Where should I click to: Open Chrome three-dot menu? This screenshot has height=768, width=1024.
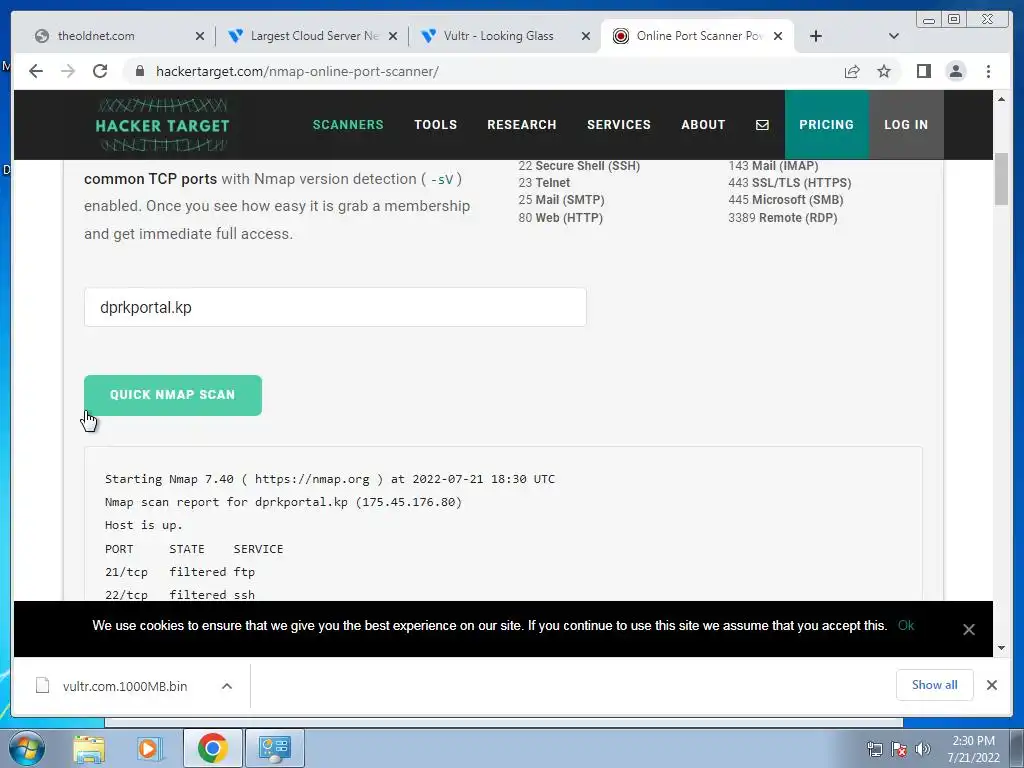tap(988, 71)
